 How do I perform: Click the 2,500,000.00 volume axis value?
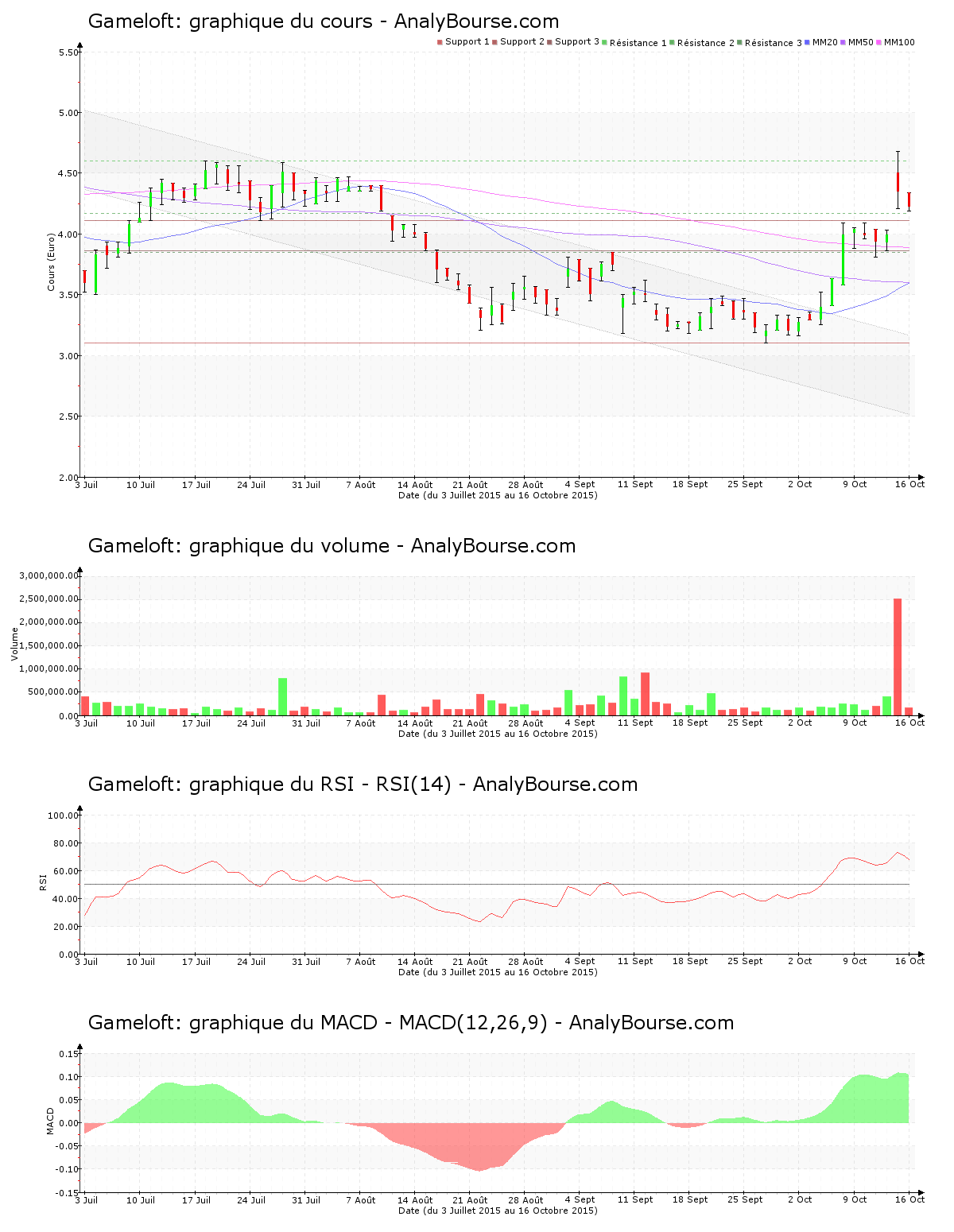[x=49, y=599]
